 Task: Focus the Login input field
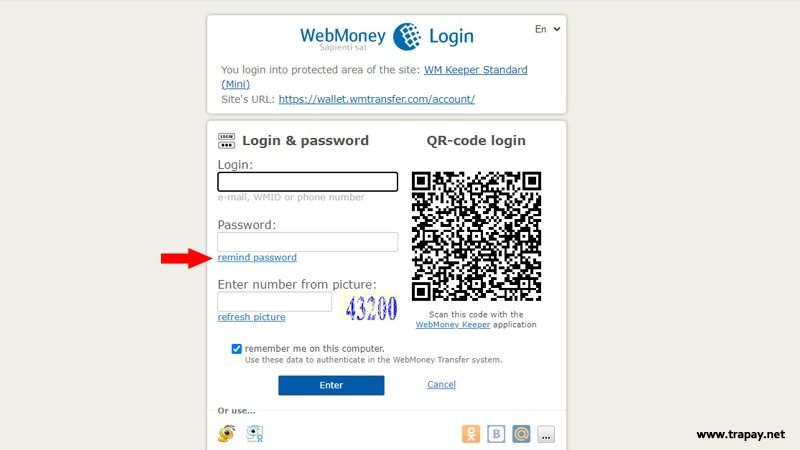(308, 182)
